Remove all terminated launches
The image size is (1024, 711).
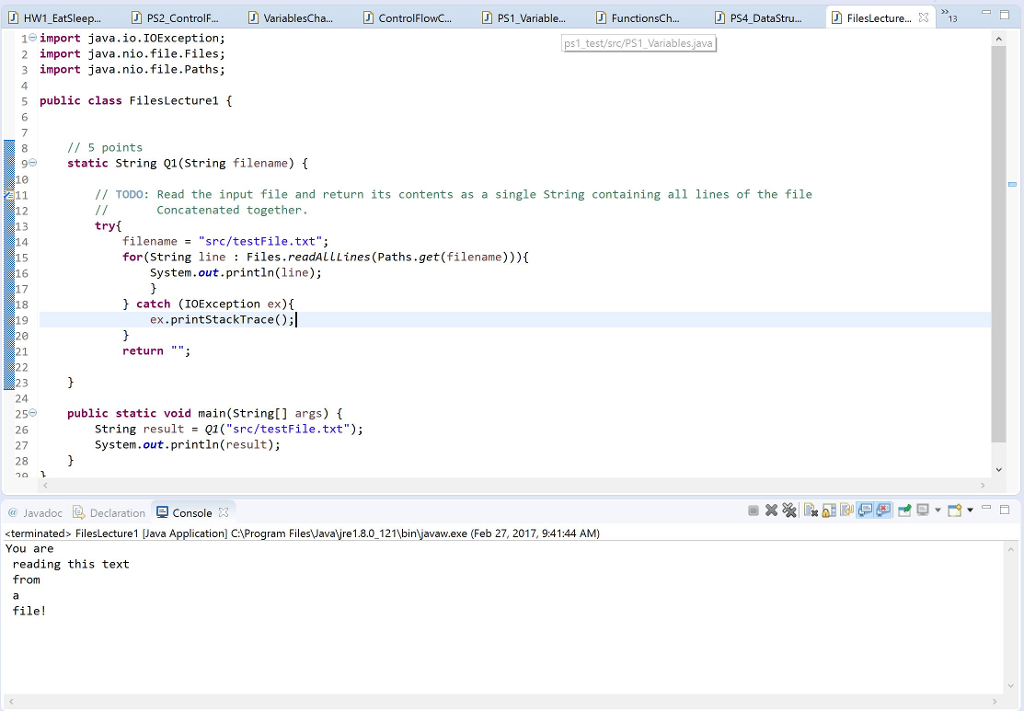click(789, 510)
